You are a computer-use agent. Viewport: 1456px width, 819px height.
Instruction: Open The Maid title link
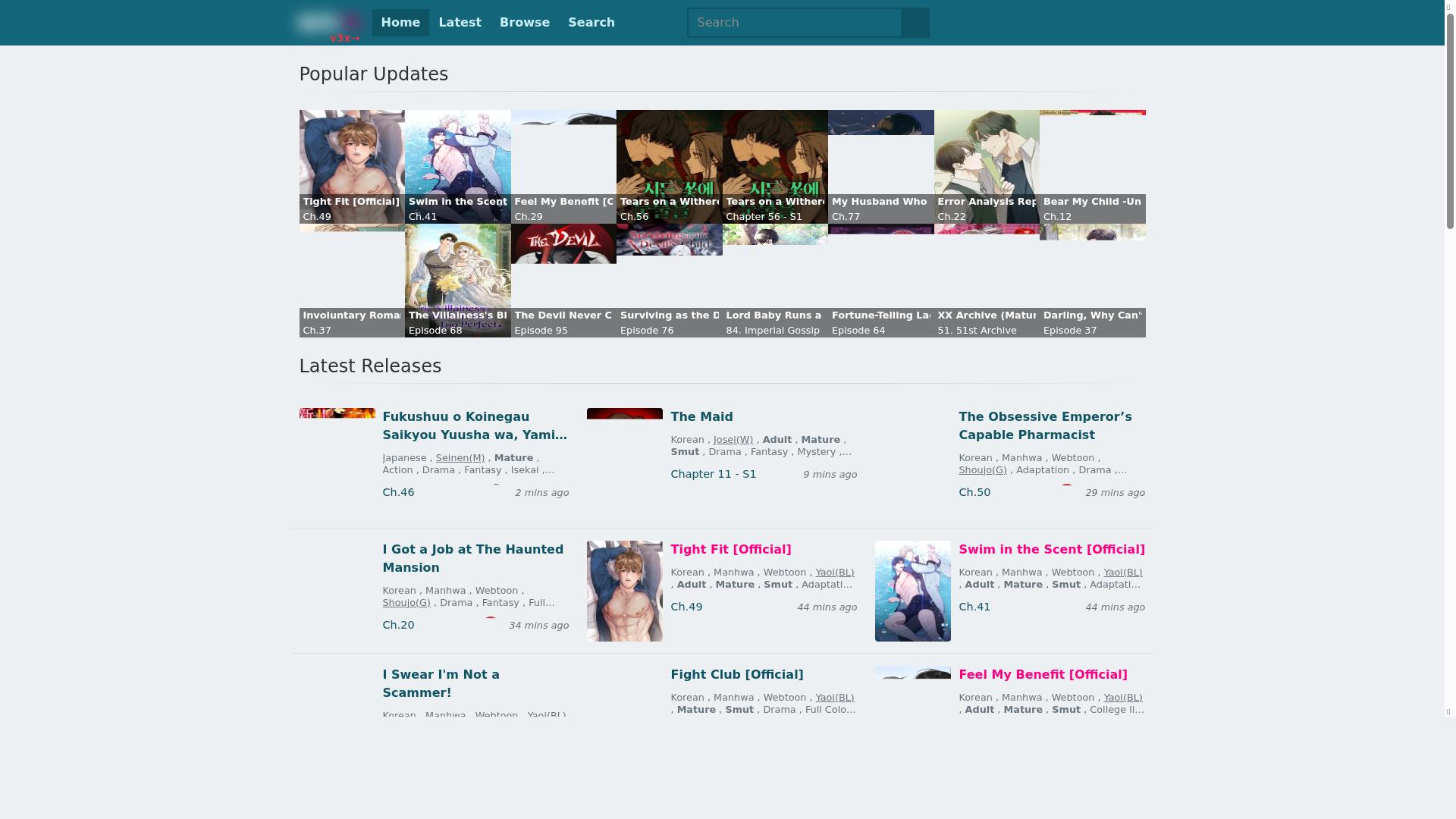701,416
